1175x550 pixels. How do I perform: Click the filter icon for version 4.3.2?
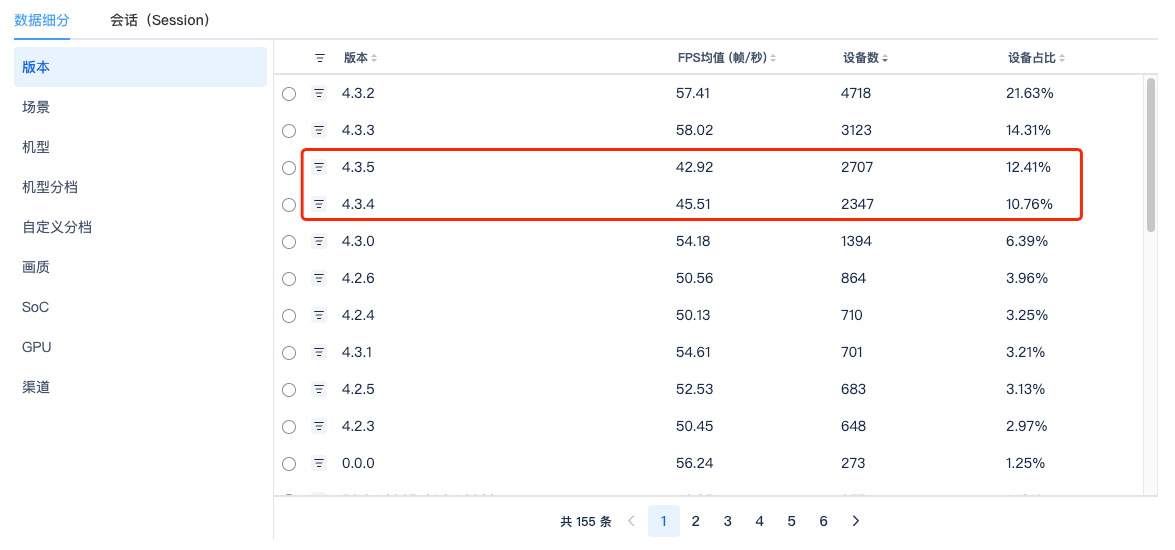(x=319, y=93)
